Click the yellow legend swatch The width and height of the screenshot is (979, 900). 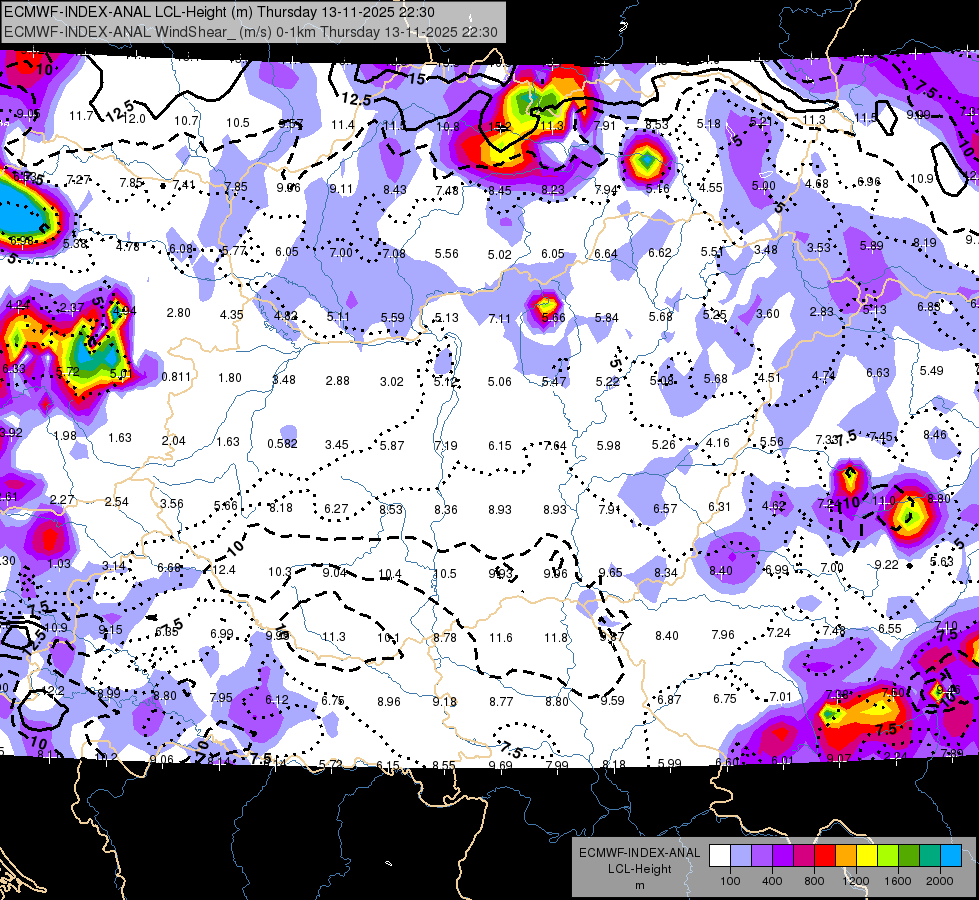coord(867,856)
